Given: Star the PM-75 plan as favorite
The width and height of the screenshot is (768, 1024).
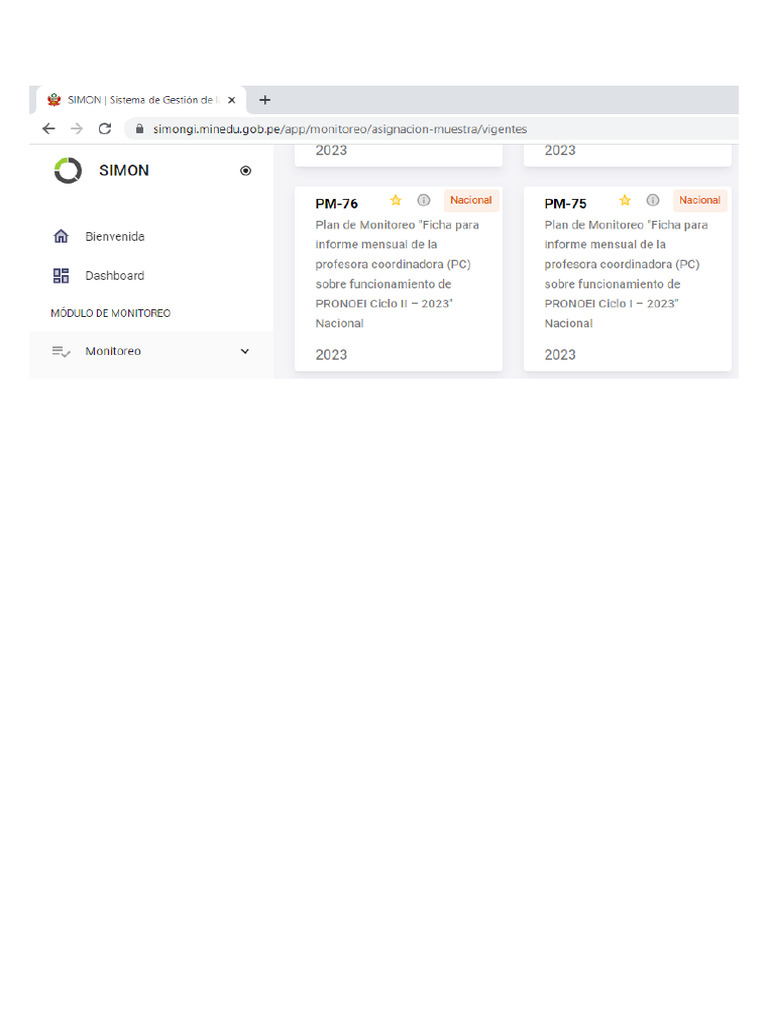Looking at the screenshot, I should coord(625,200).
